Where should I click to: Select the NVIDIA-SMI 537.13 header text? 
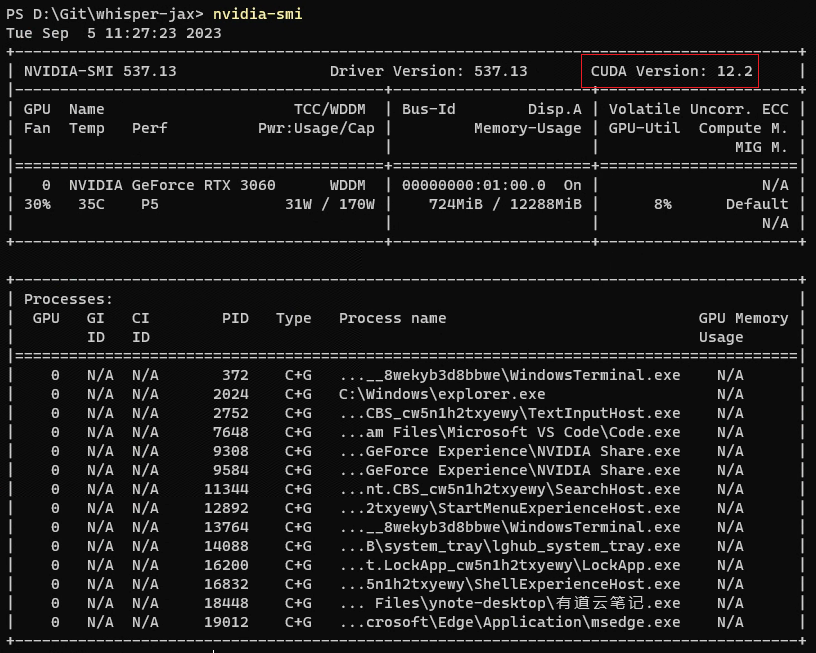point(100,71)
